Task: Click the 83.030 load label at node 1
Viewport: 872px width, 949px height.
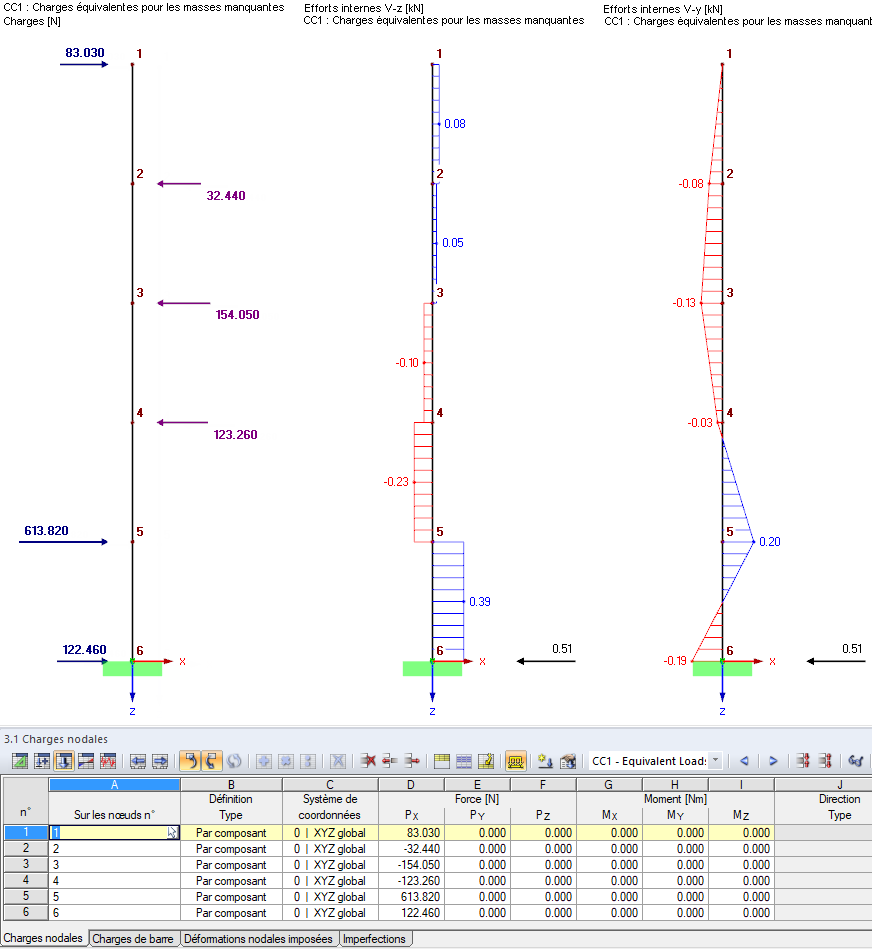Action: coord(85,53)
